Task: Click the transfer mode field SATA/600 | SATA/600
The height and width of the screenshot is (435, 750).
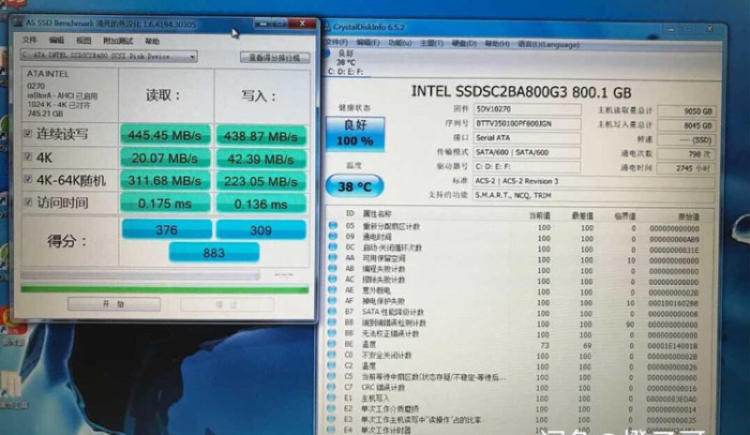Action: click(x=527, y=152)
